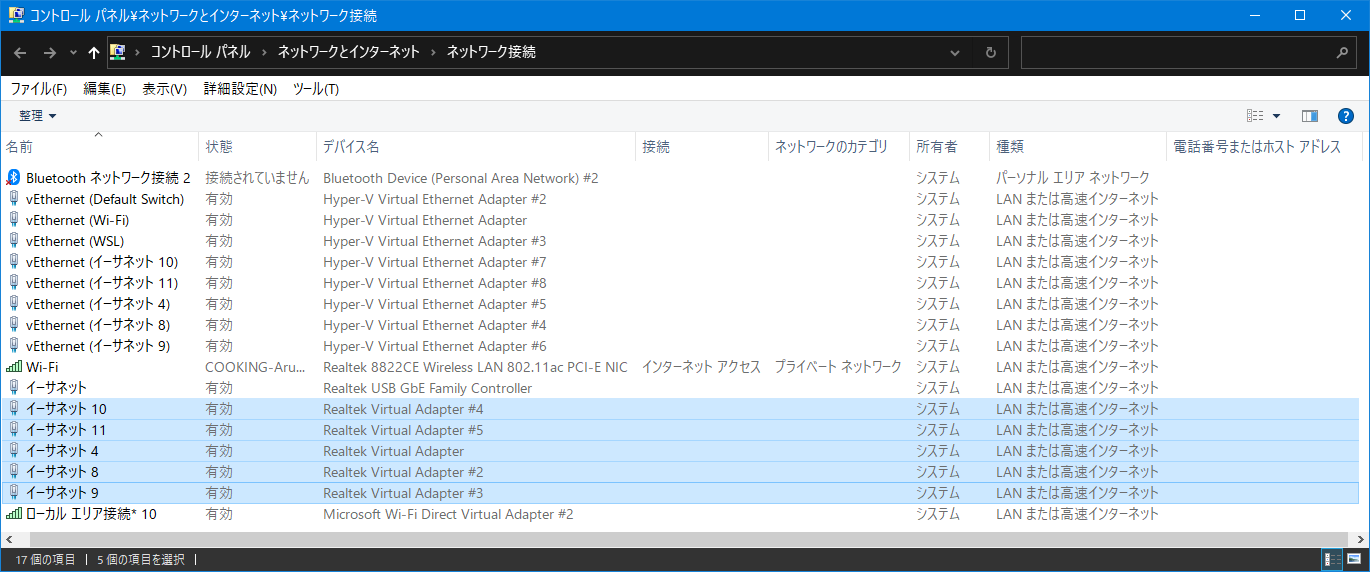Sort by the 種類 column header
This screenshot has width=1370, height=572.
point(1077,147)
